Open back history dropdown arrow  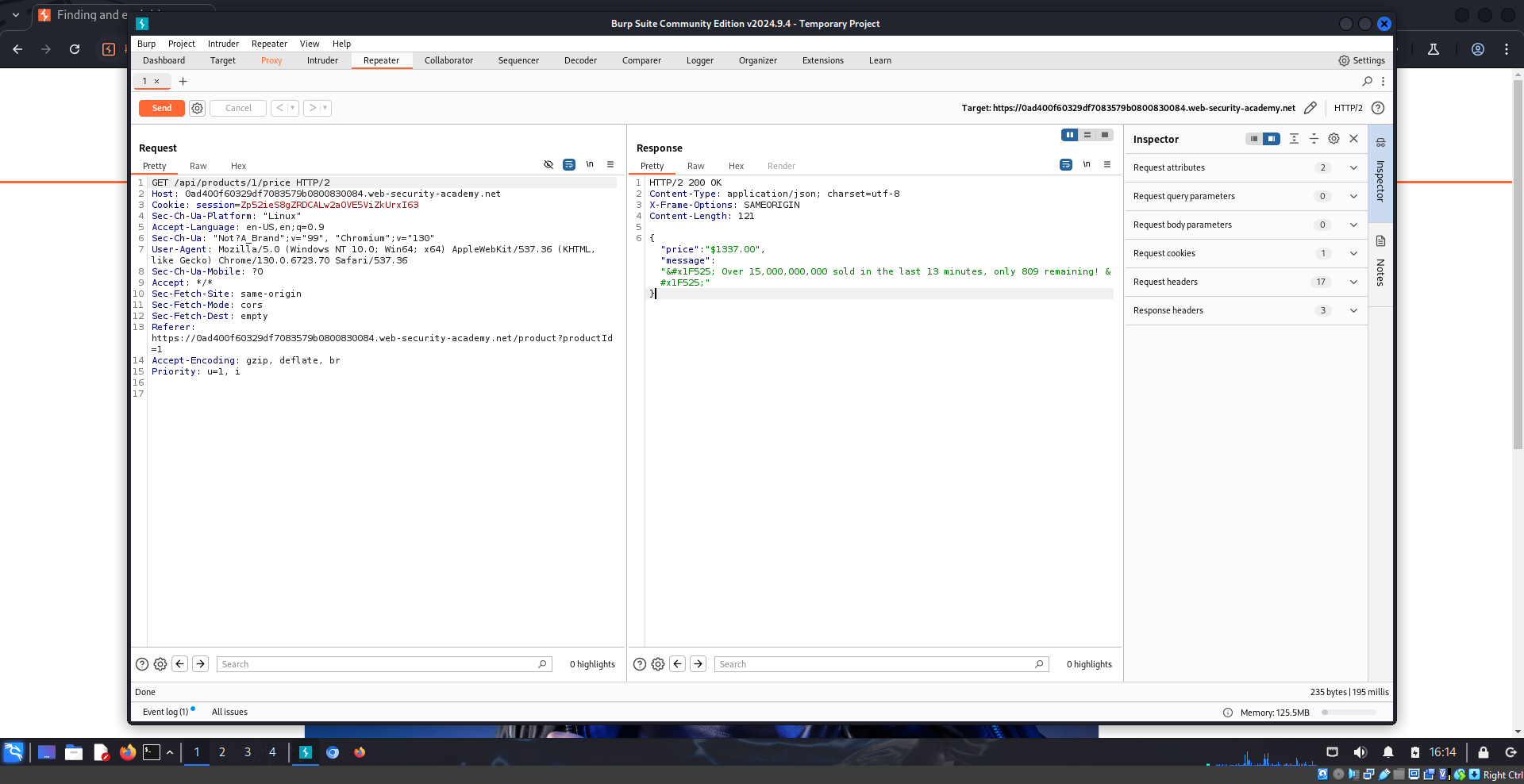293,108
